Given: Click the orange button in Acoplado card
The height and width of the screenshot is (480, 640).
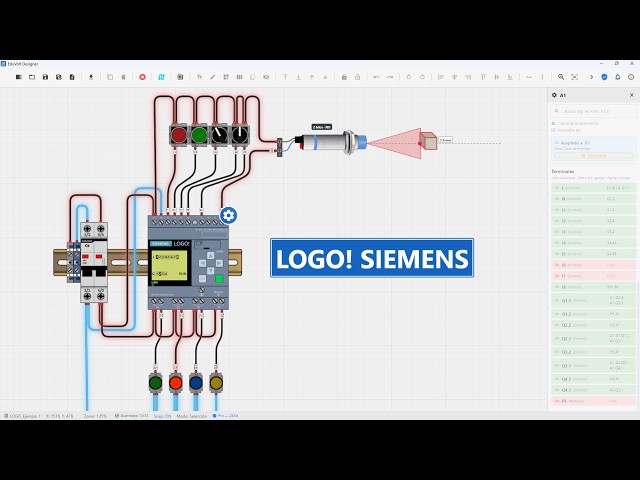Looking at the screenshot, I should tap(593, 156).
